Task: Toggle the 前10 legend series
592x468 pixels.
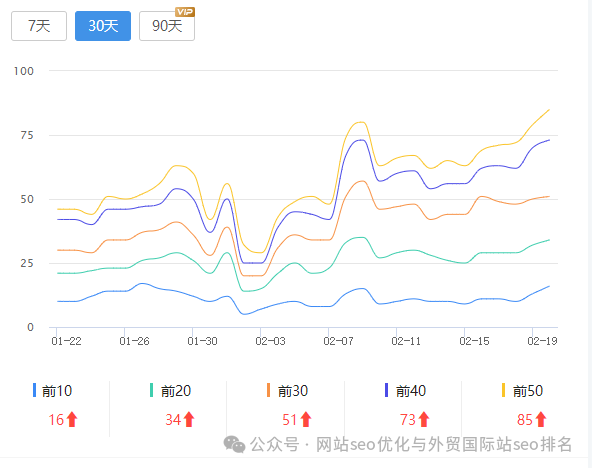Action: 52,391
